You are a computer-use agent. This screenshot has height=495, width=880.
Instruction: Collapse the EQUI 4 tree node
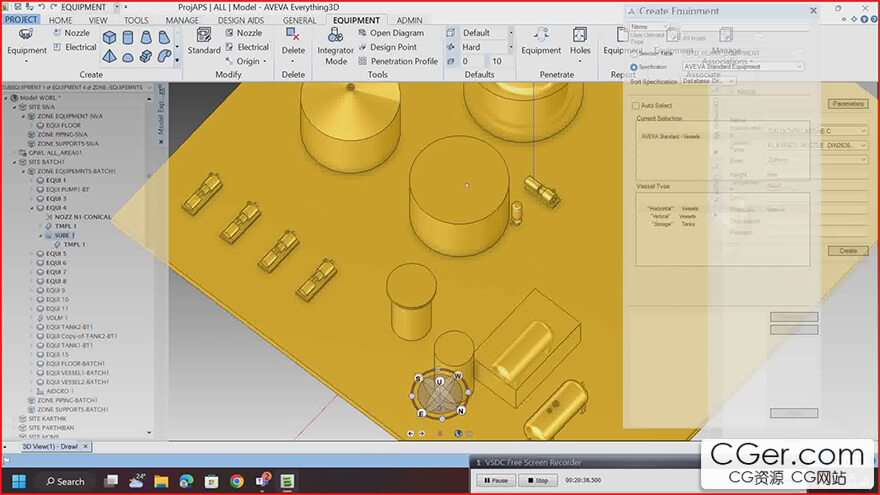(32, 208)
